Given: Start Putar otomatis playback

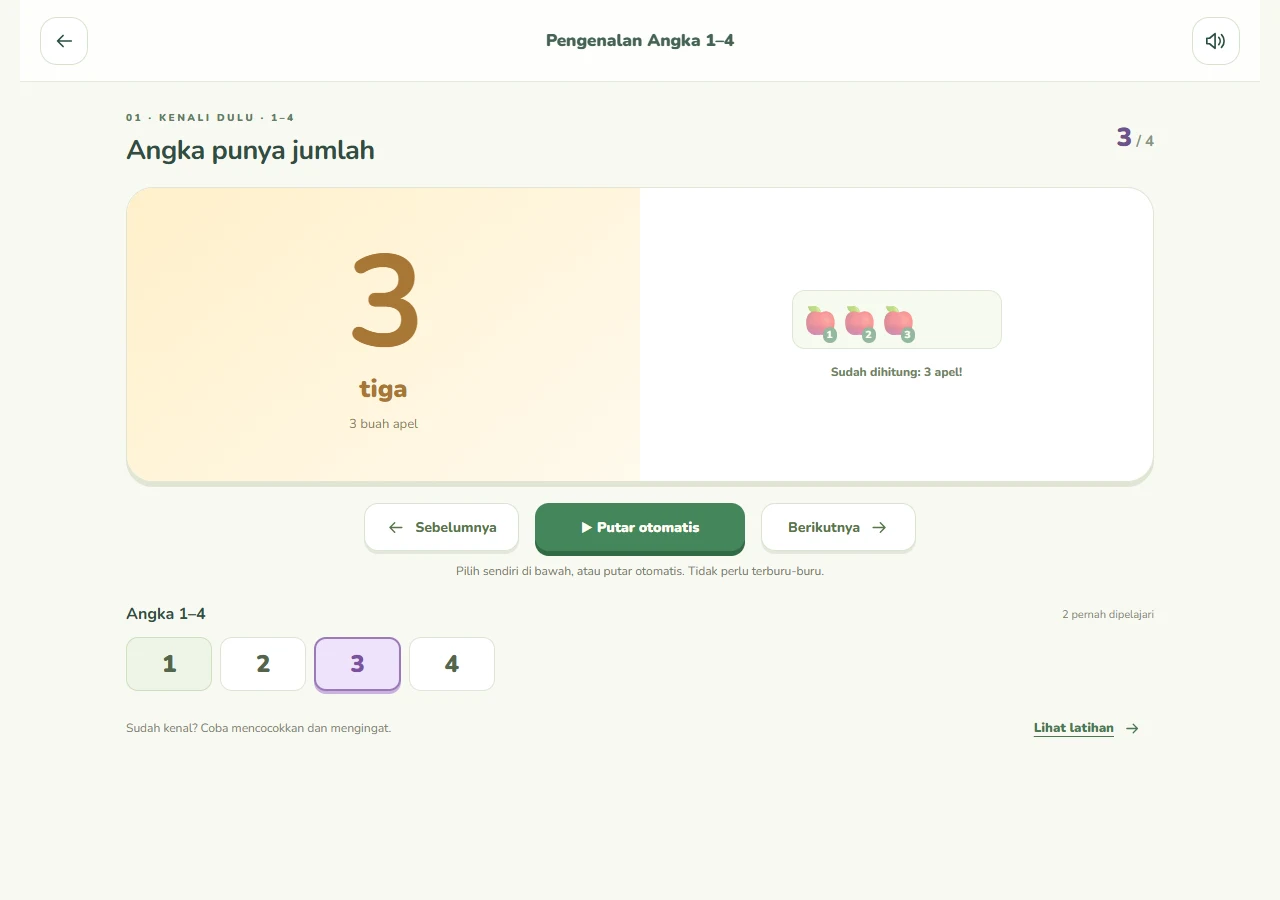Looking at the screenshot, I should pos(640,527).
